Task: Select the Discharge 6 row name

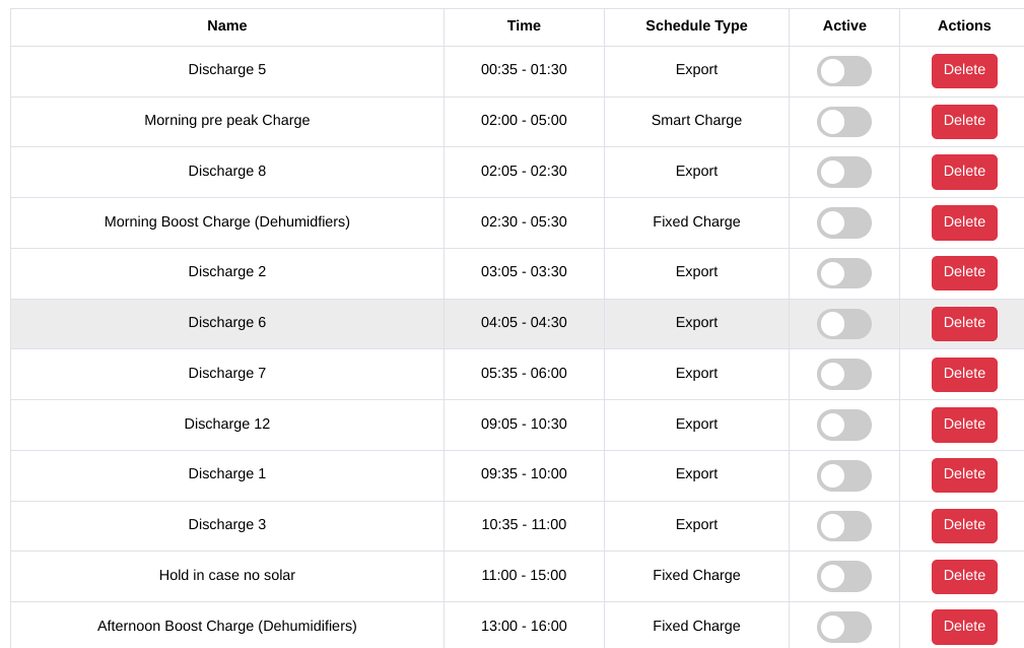Action: click(x=227, y=323)
